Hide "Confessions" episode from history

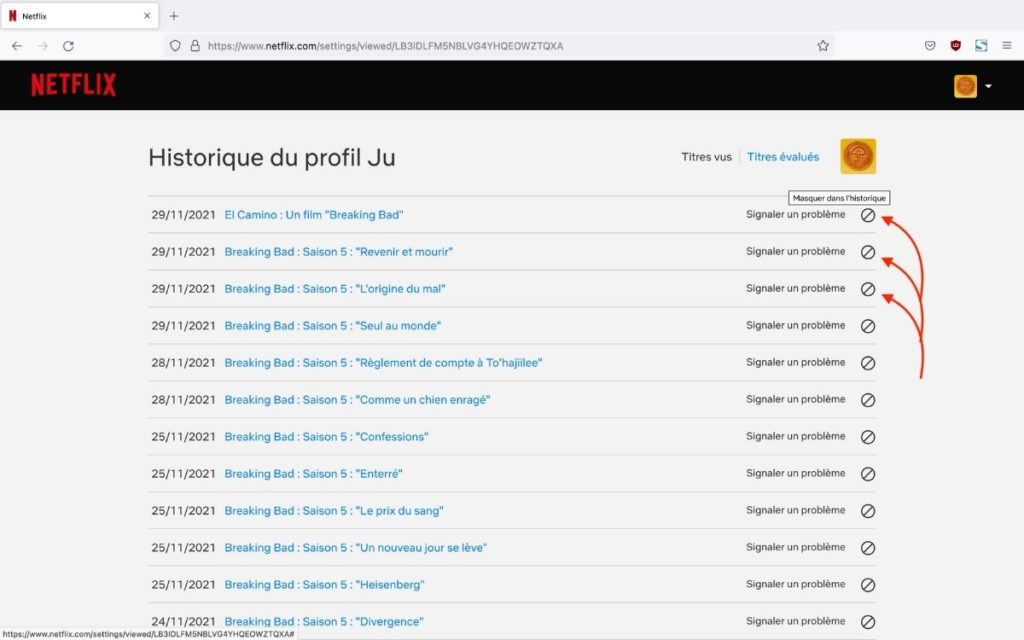[x=867, y=437]
